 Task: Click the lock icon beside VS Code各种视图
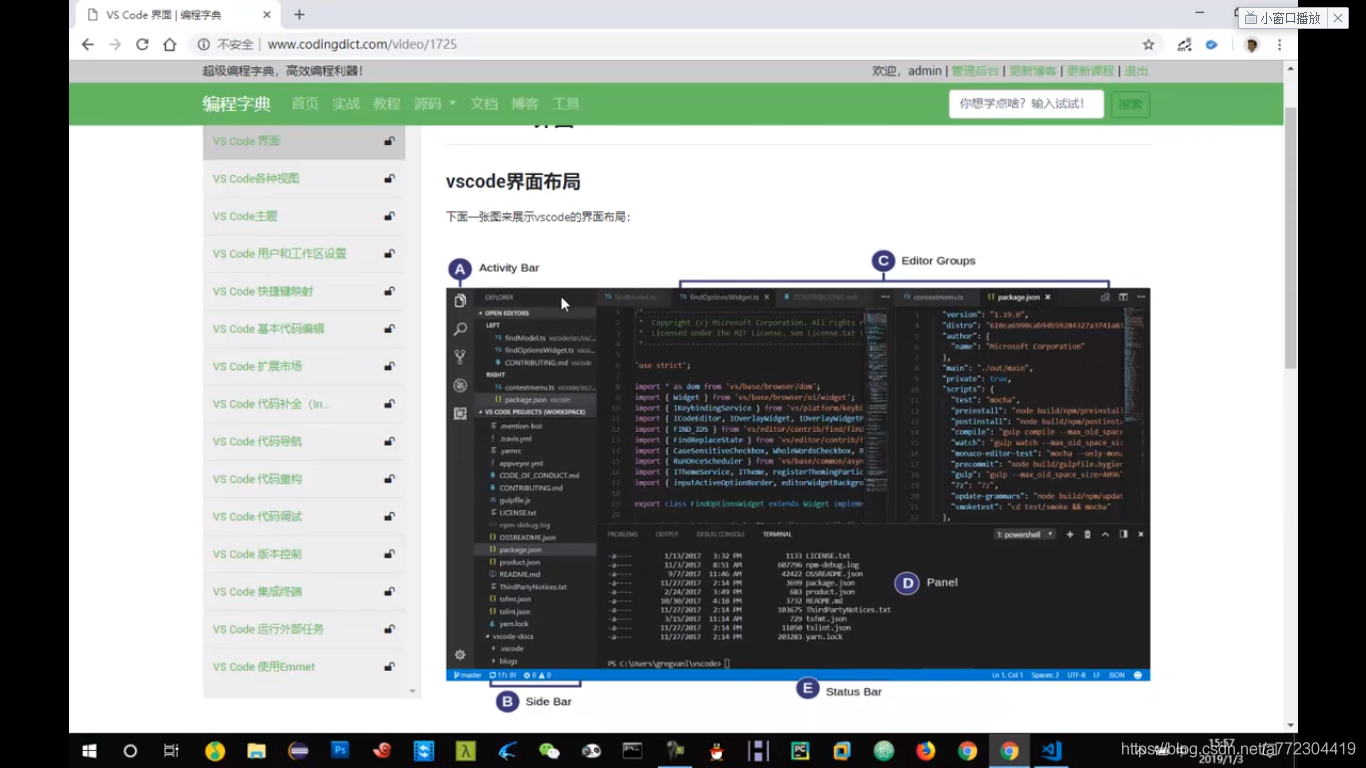[389, 179]
